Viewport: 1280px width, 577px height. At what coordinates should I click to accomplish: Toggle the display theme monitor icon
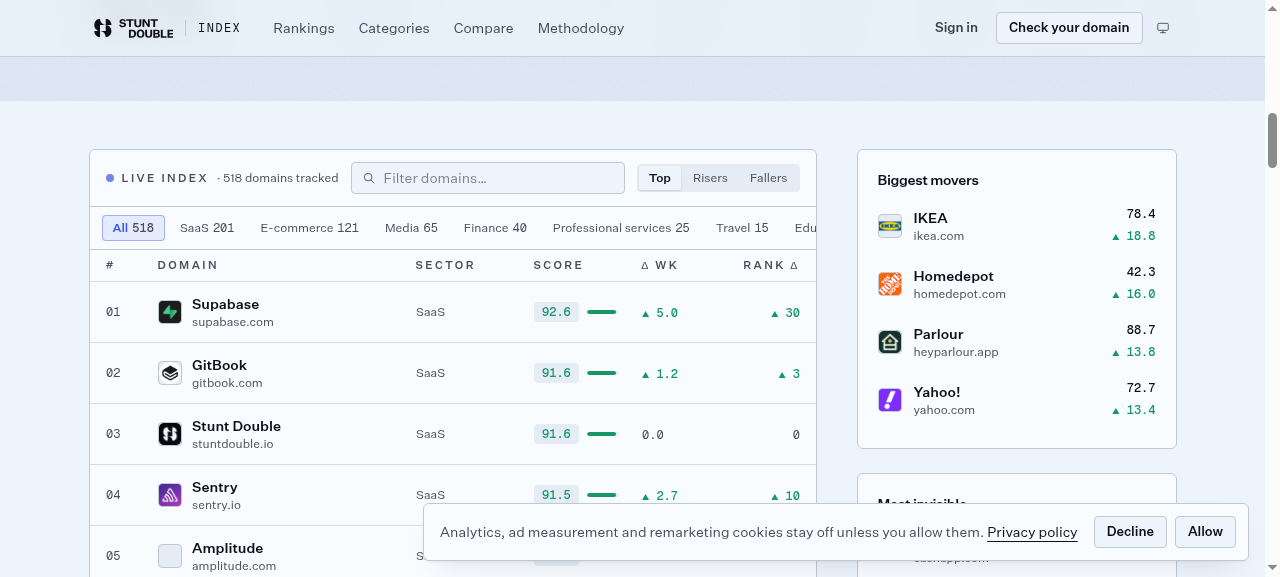click(1163, 28)
